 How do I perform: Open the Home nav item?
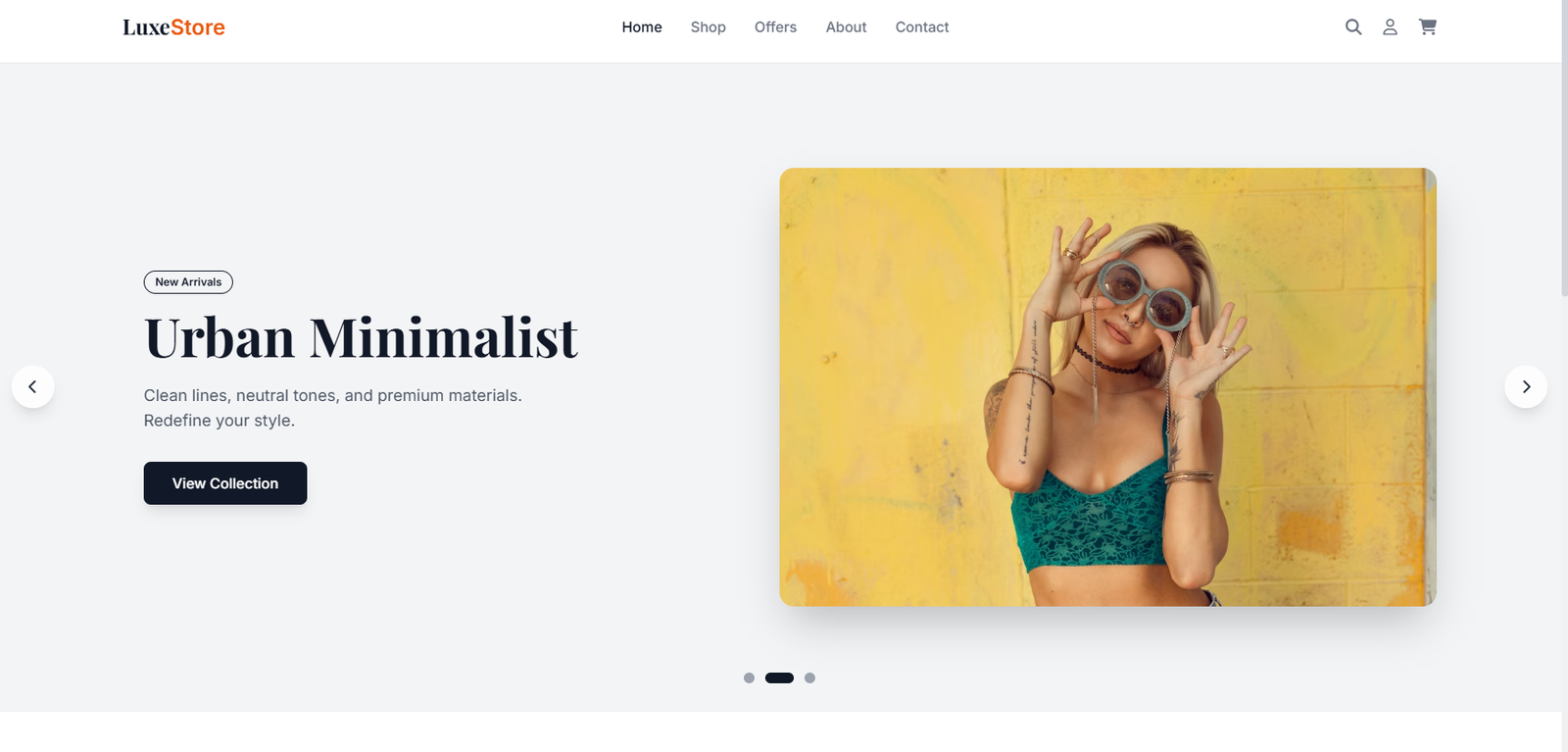point(642,27)
